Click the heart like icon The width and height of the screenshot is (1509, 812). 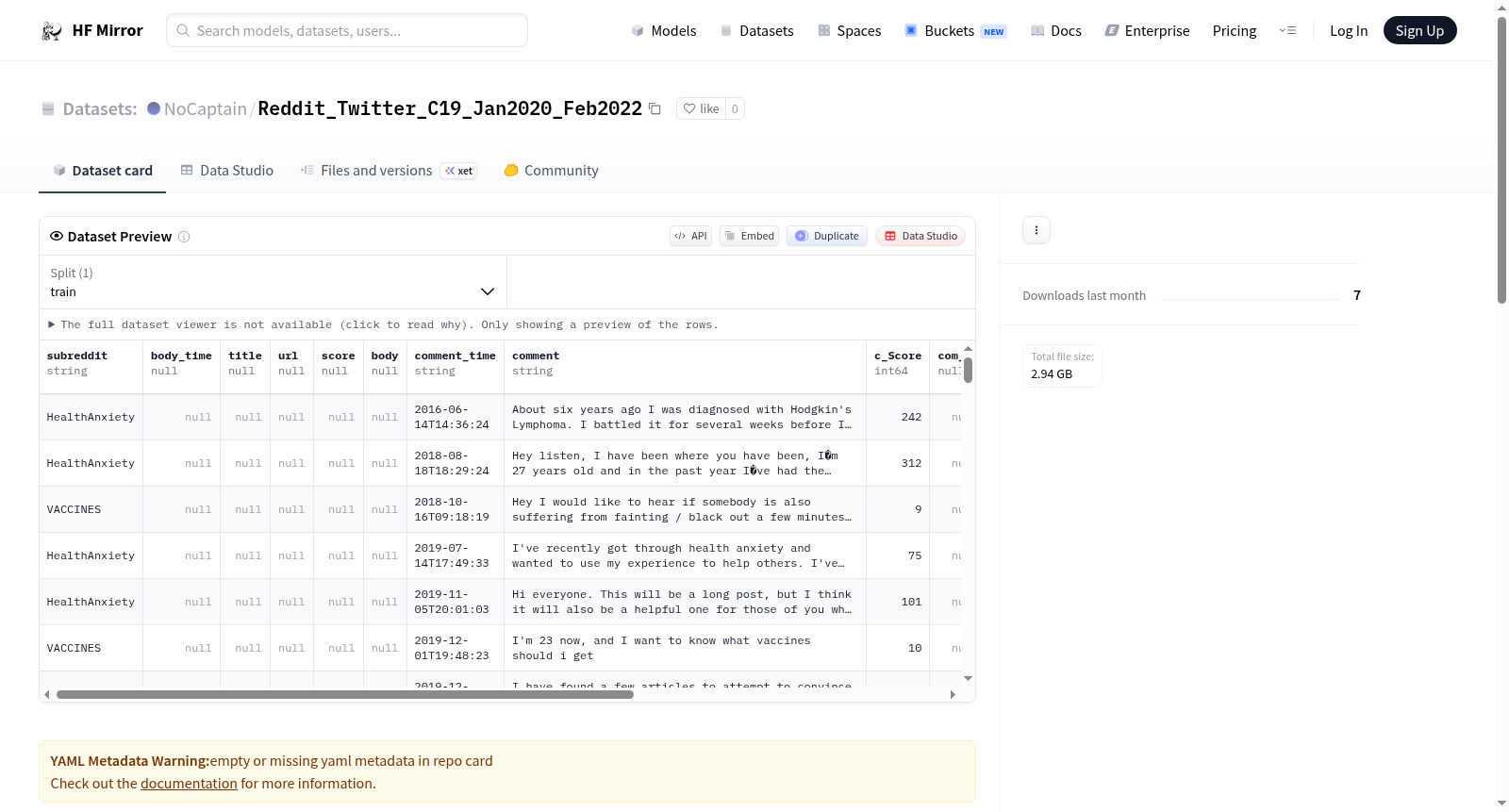coord(689,108)
